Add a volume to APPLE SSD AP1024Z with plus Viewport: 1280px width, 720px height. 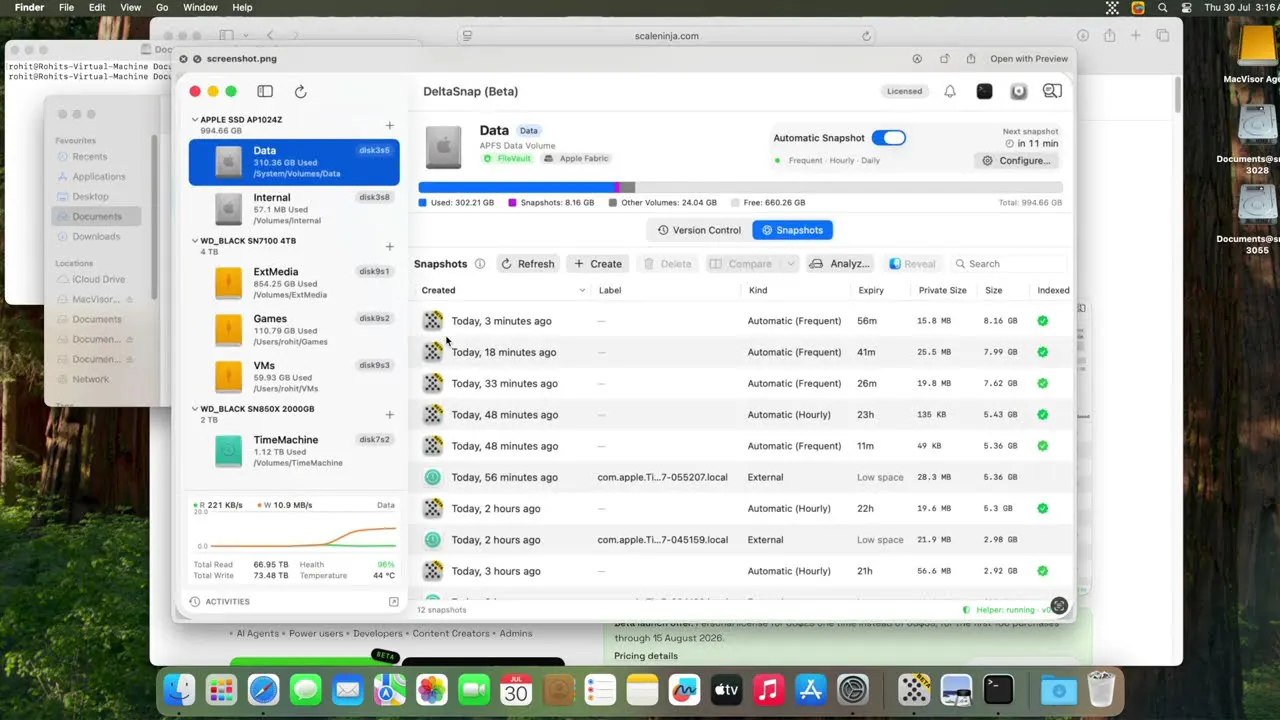[x=390, y=126]
